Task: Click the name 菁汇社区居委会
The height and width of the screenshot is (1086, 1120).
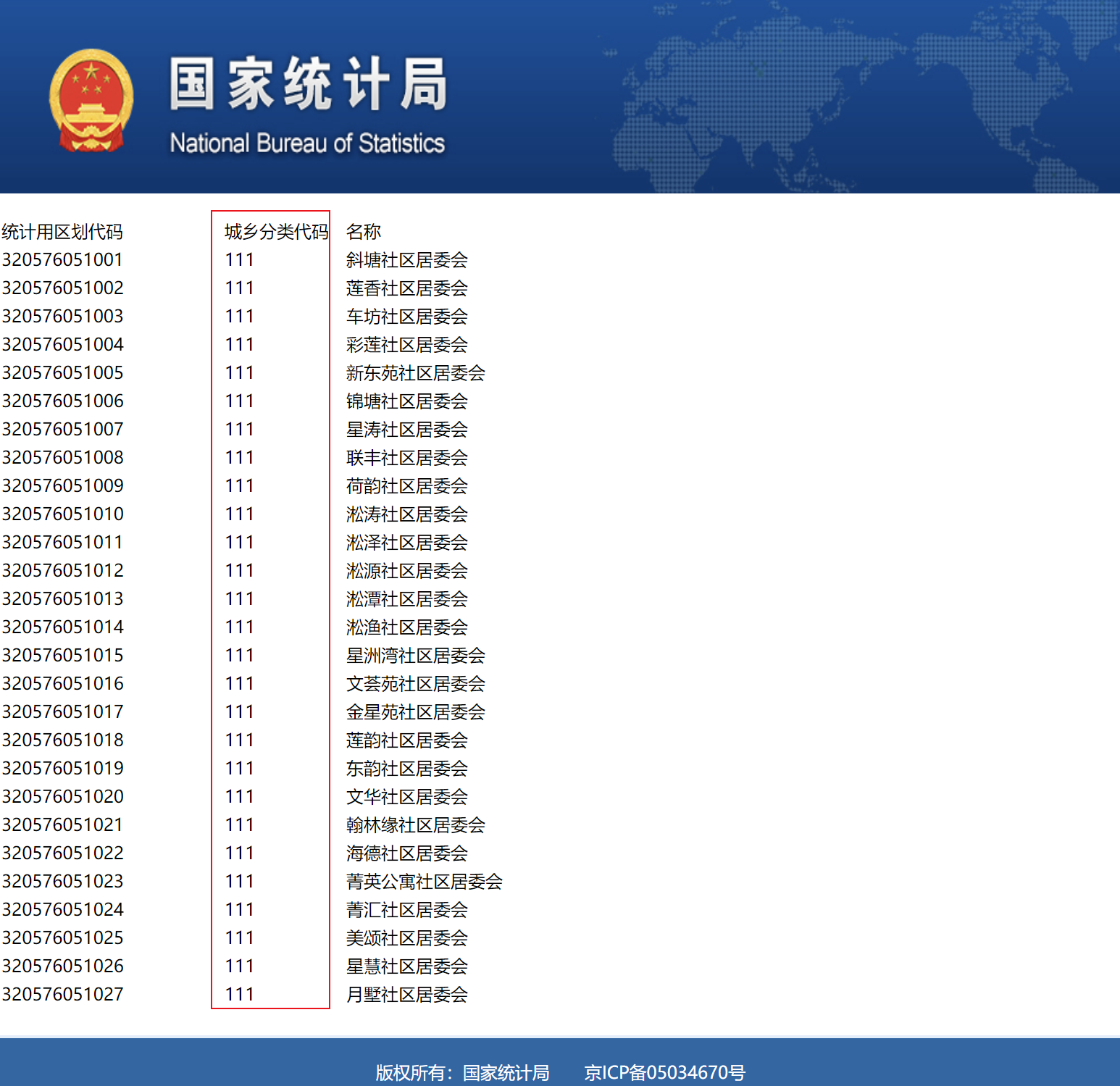Action: [x=407, y=910]
